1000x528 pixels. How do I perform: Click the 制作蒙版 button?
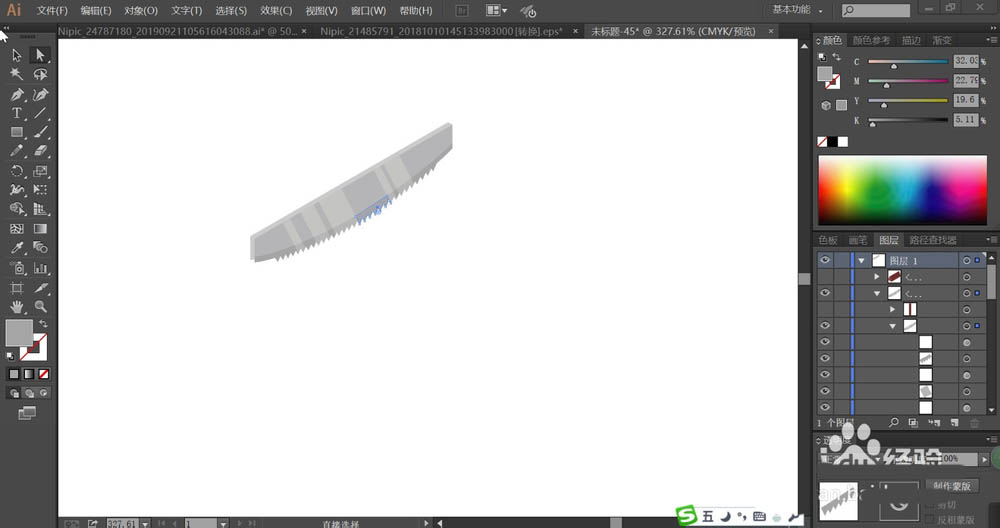[x=952, y=486]
